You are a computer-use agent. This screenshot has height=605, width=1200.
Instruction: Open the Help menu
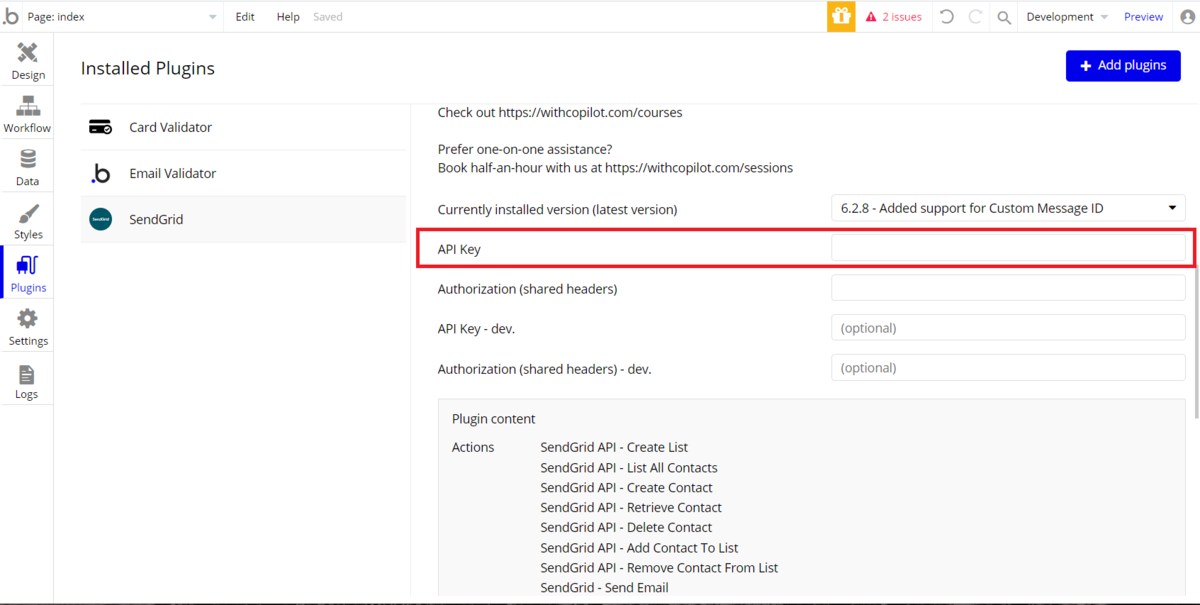[x=288, y=17]
